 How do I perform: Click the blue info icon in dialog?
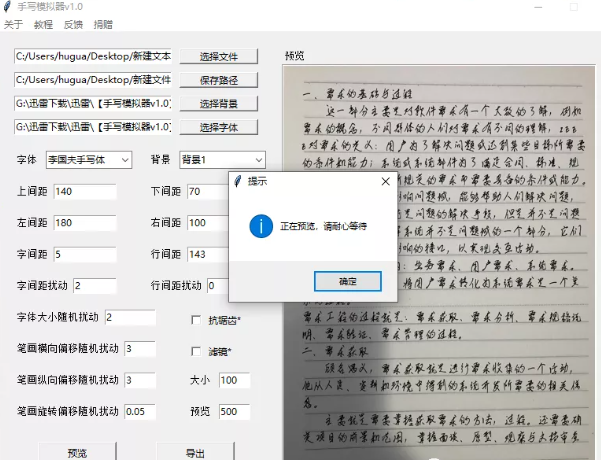click(261, 226)
